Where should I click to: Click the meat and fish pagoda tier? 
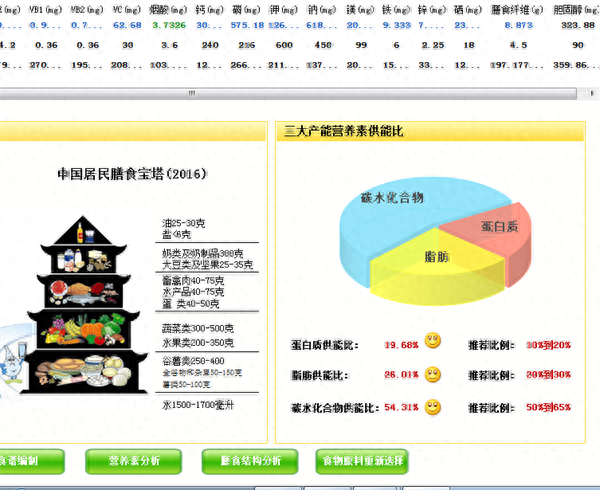[83, 291]
